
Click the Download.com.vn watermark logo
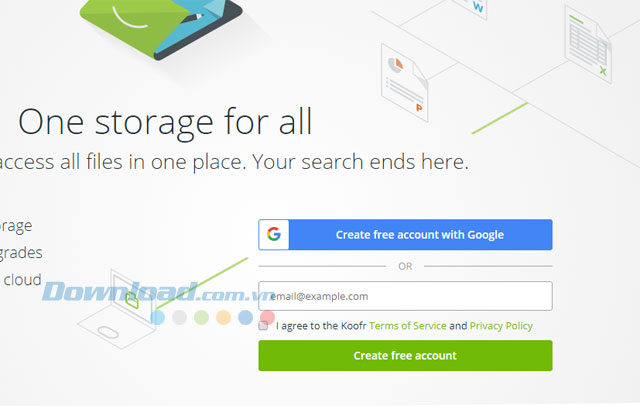click(157, 291)
